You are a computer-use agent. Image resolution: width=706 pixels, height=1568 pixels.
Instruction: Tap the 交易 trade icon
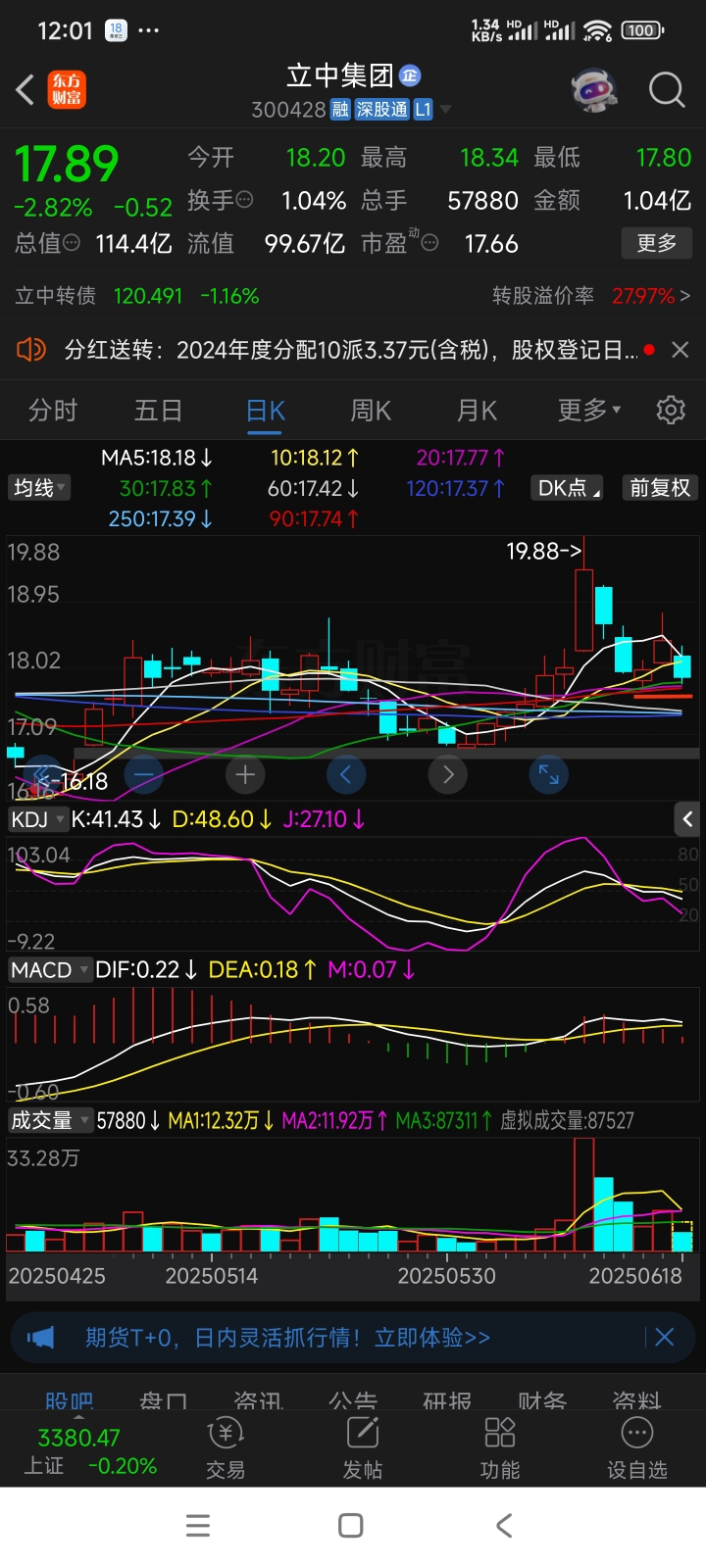226,1448
